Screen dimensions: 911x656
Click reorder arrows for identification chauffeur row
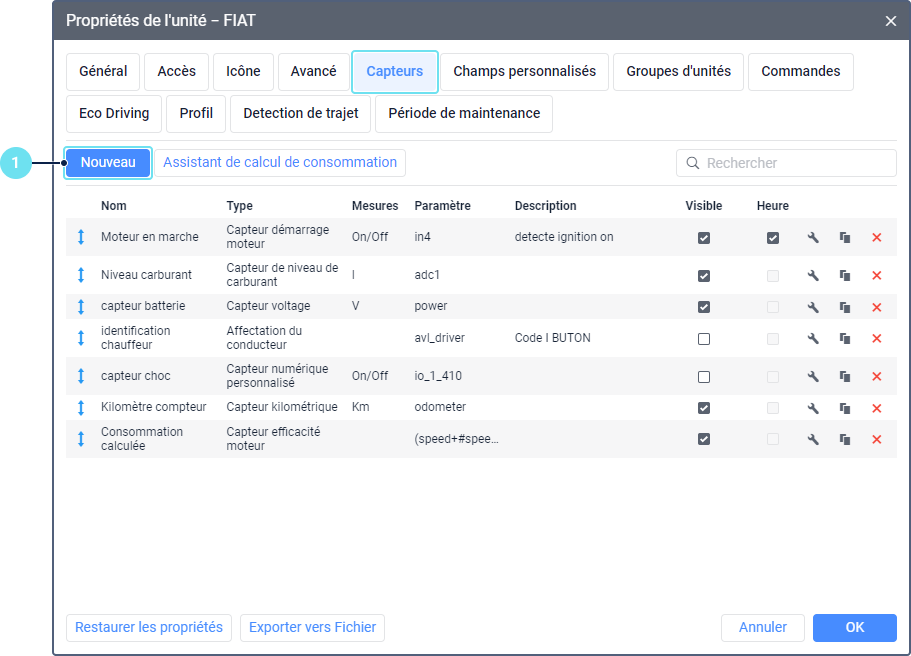[81, 338]
